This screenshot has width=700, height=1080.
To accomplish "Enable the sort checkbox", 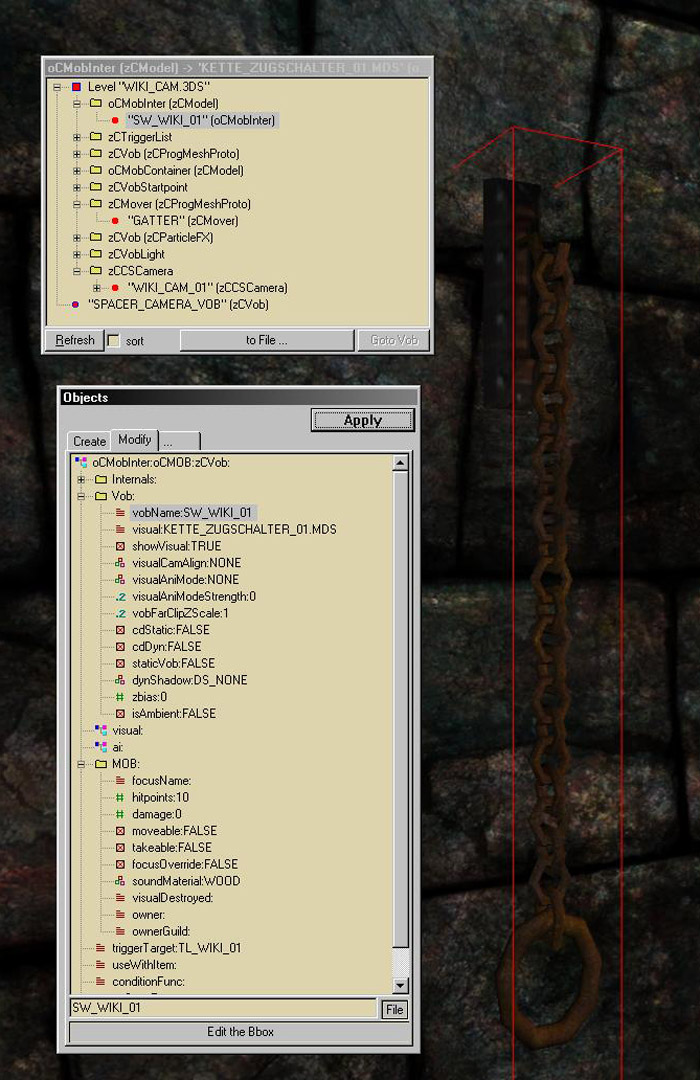I will coord(113,341).
